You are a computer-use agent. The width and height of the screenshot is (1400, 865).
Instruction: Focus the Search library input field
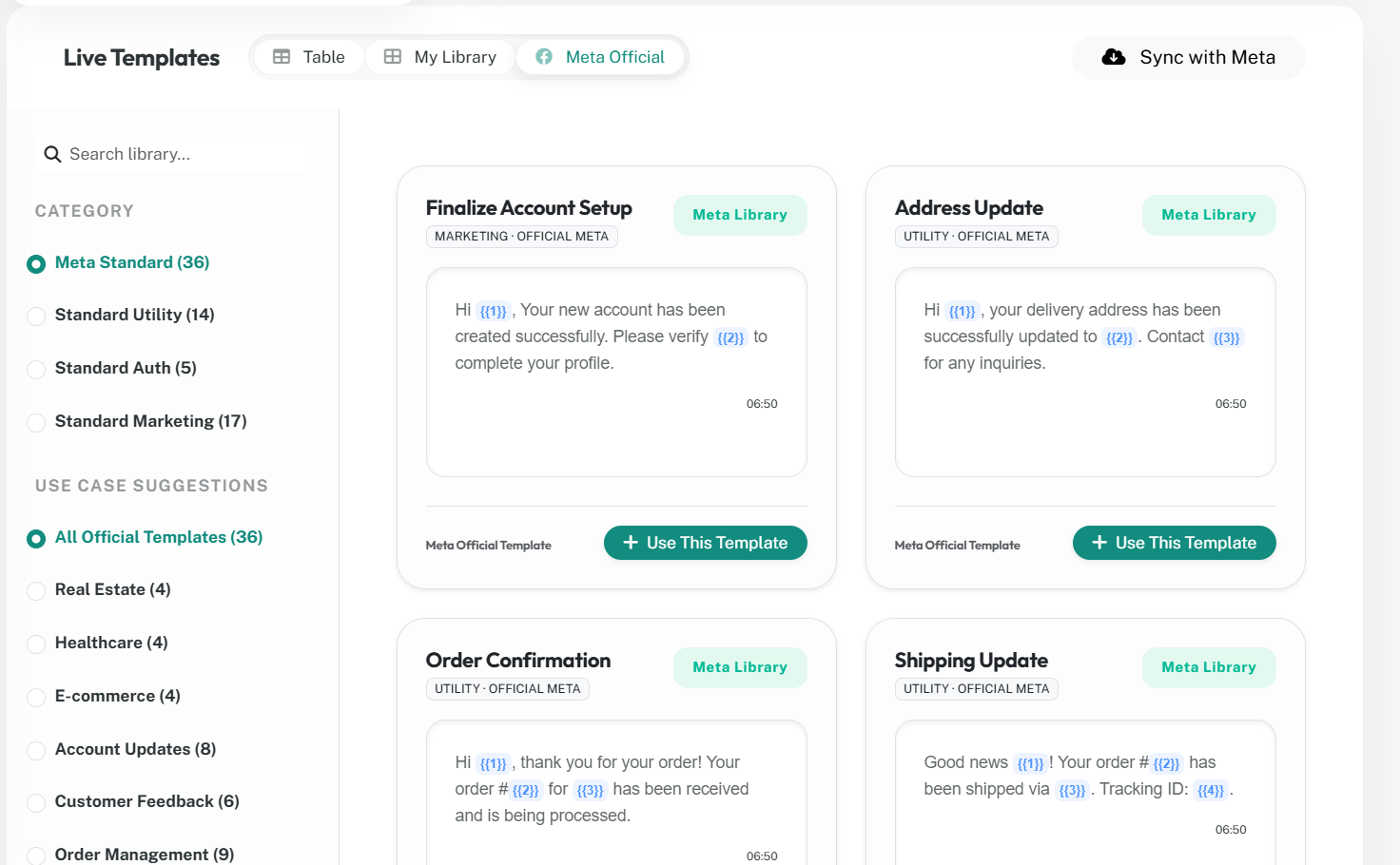(x=173, y=154)
